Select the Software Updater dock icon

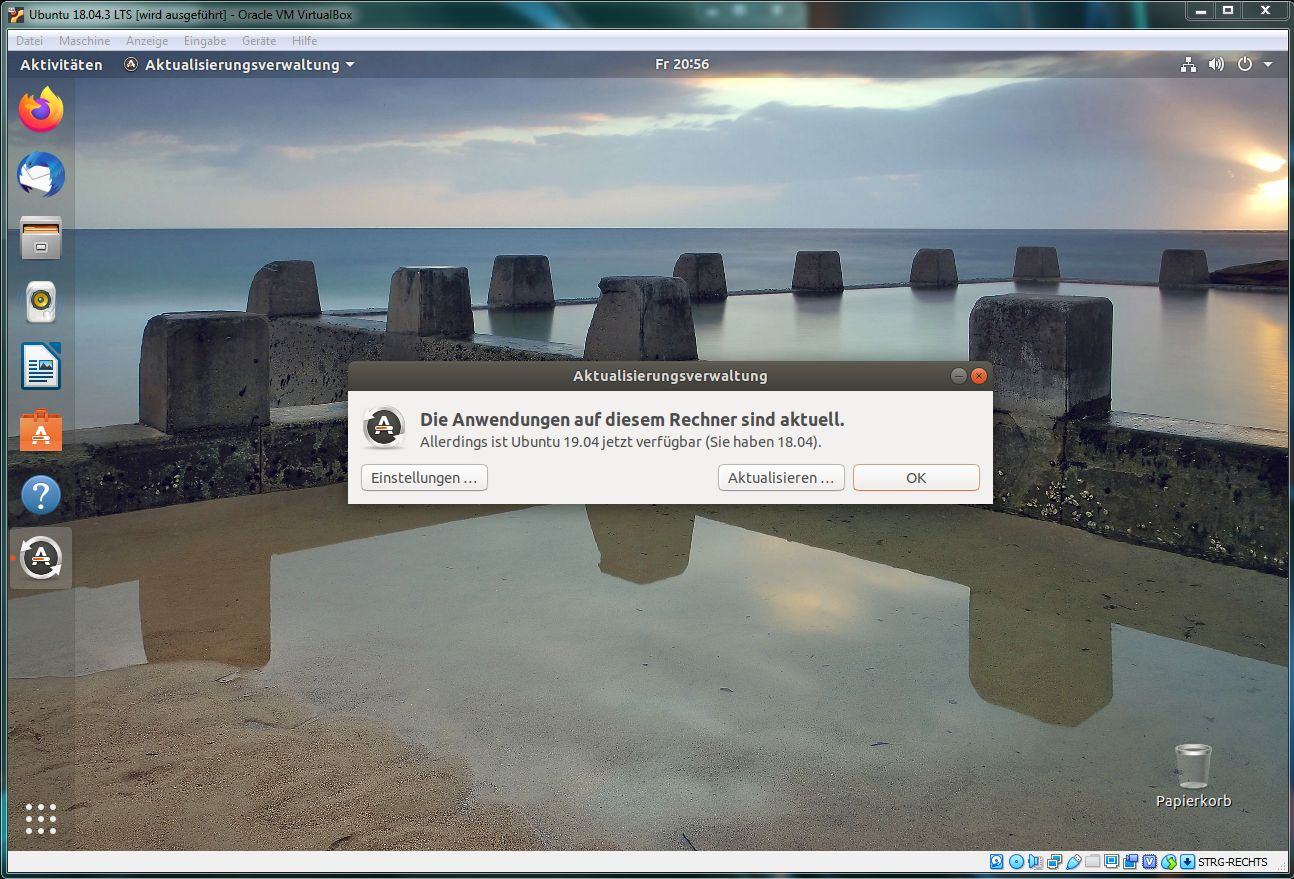(x=41, y=558)
